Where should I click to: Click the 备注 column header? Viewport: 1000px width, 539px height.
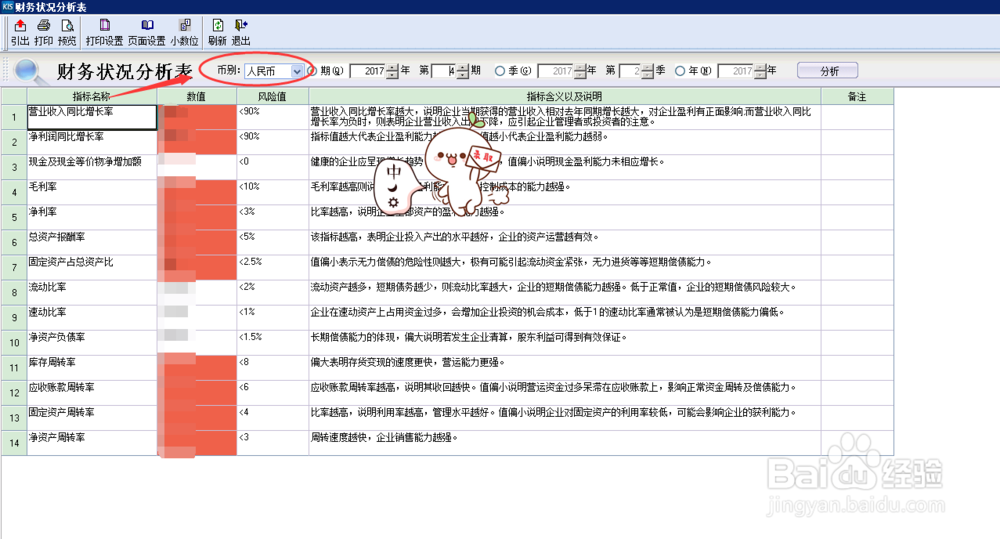[x=857, y=96]
